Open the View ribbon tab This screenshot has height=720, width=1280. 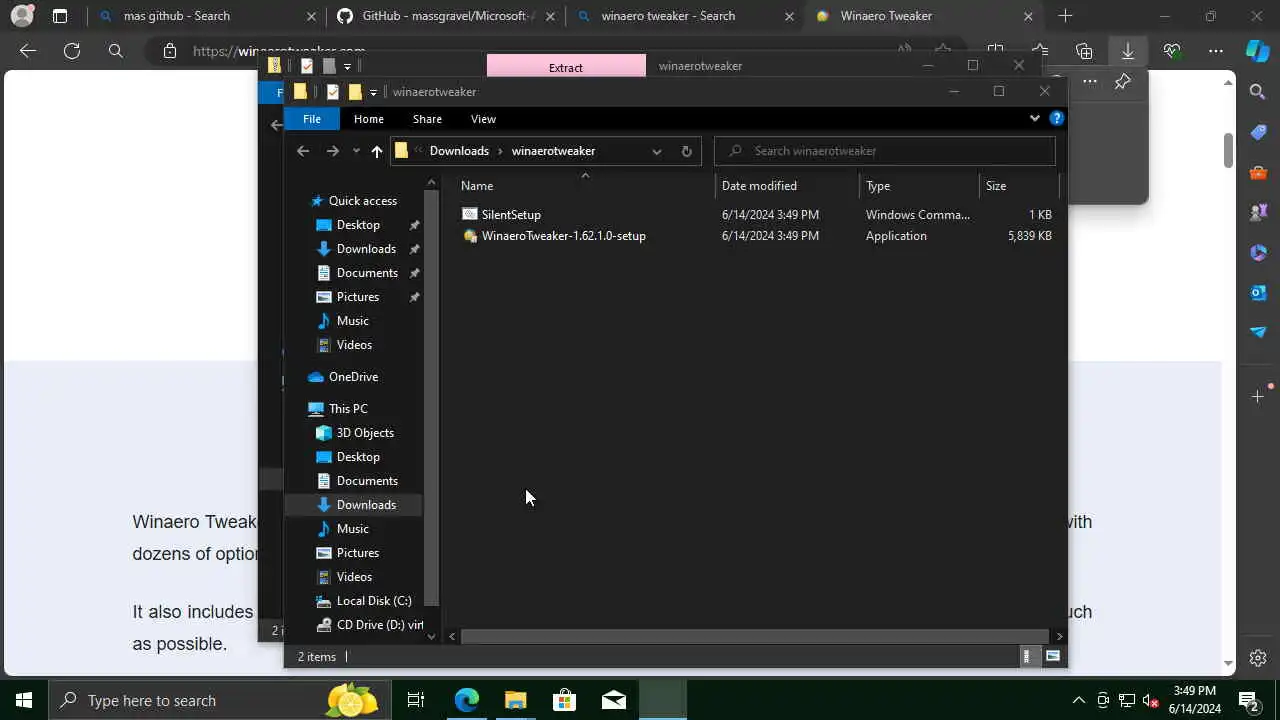click(x=483, y=119)
